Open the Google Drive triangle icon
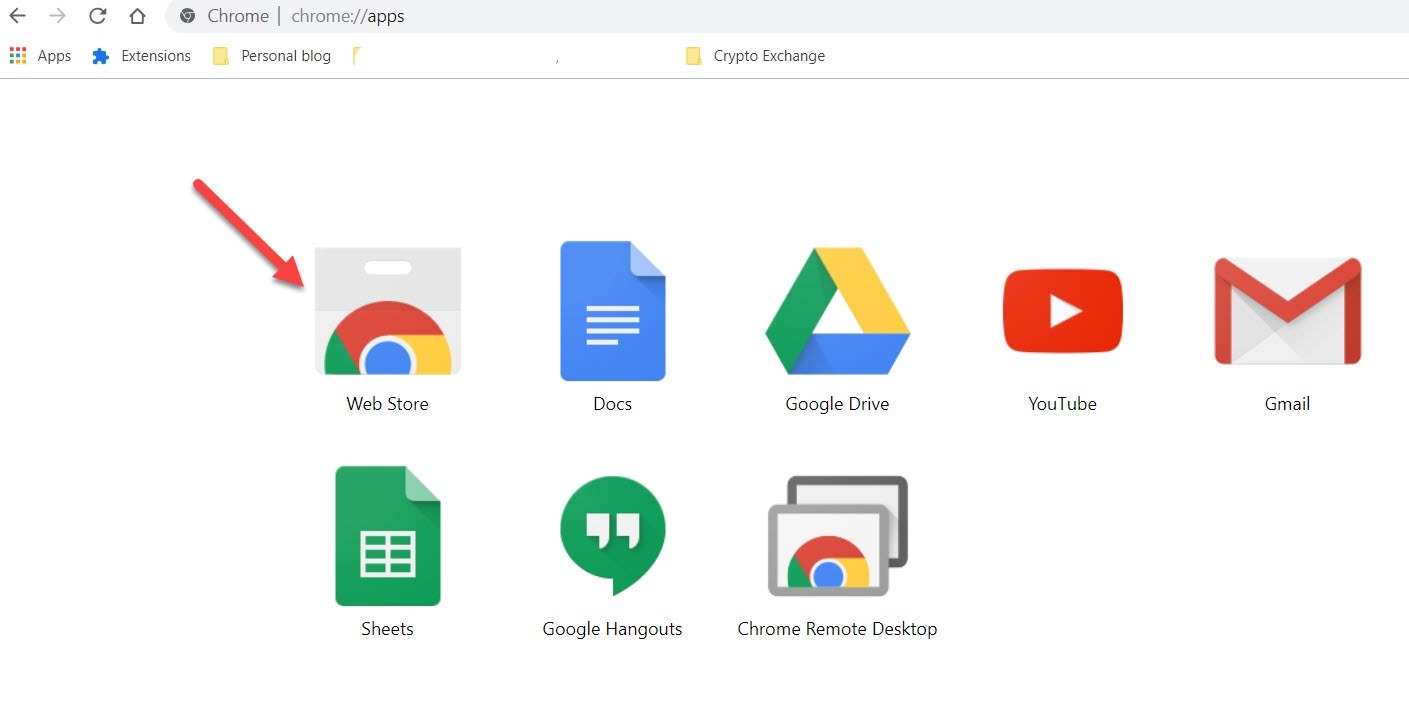 click(837, 311)
